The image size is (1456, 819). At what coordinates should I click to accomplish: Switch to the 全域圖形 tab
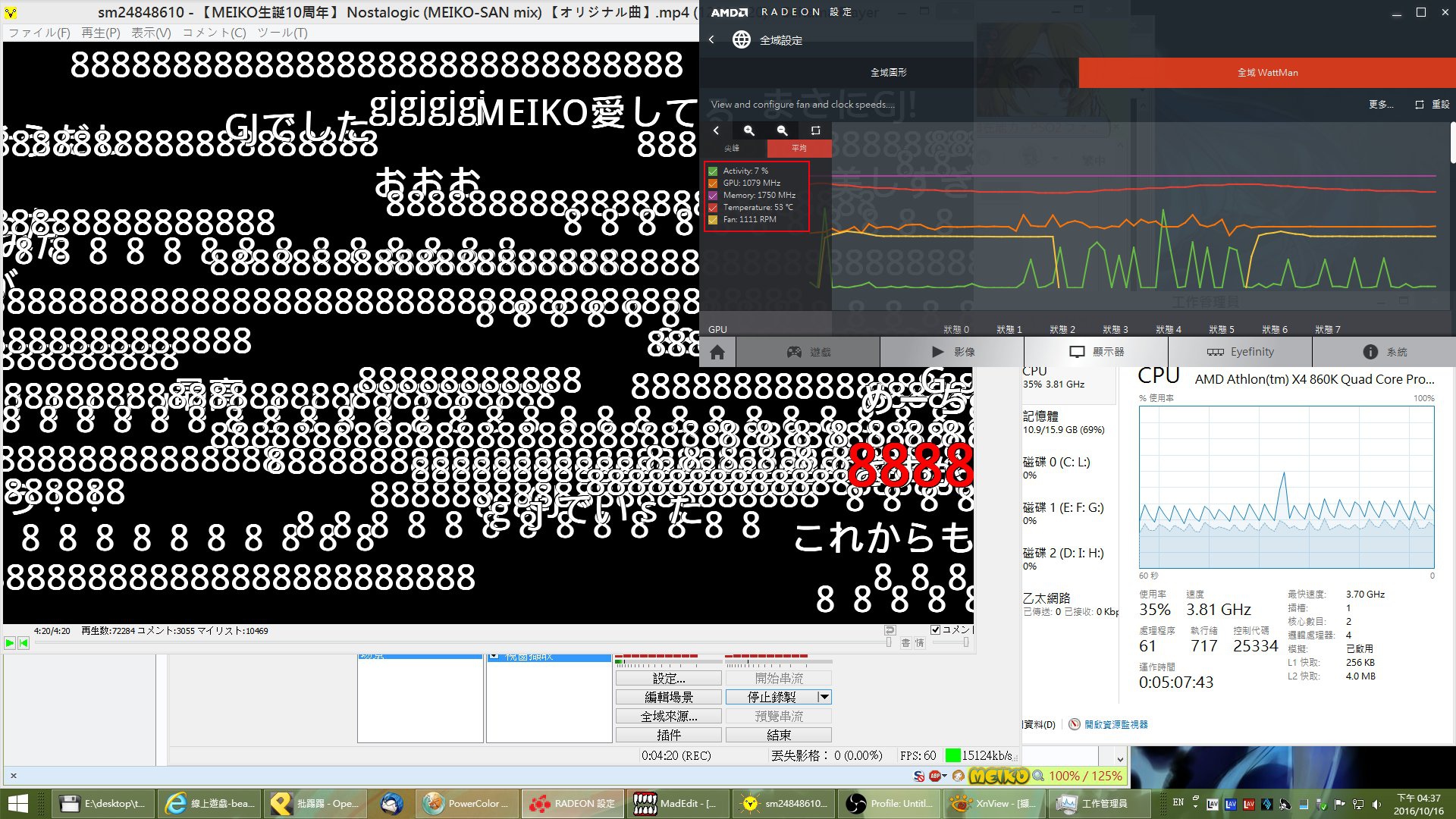[x=889, y=73]
